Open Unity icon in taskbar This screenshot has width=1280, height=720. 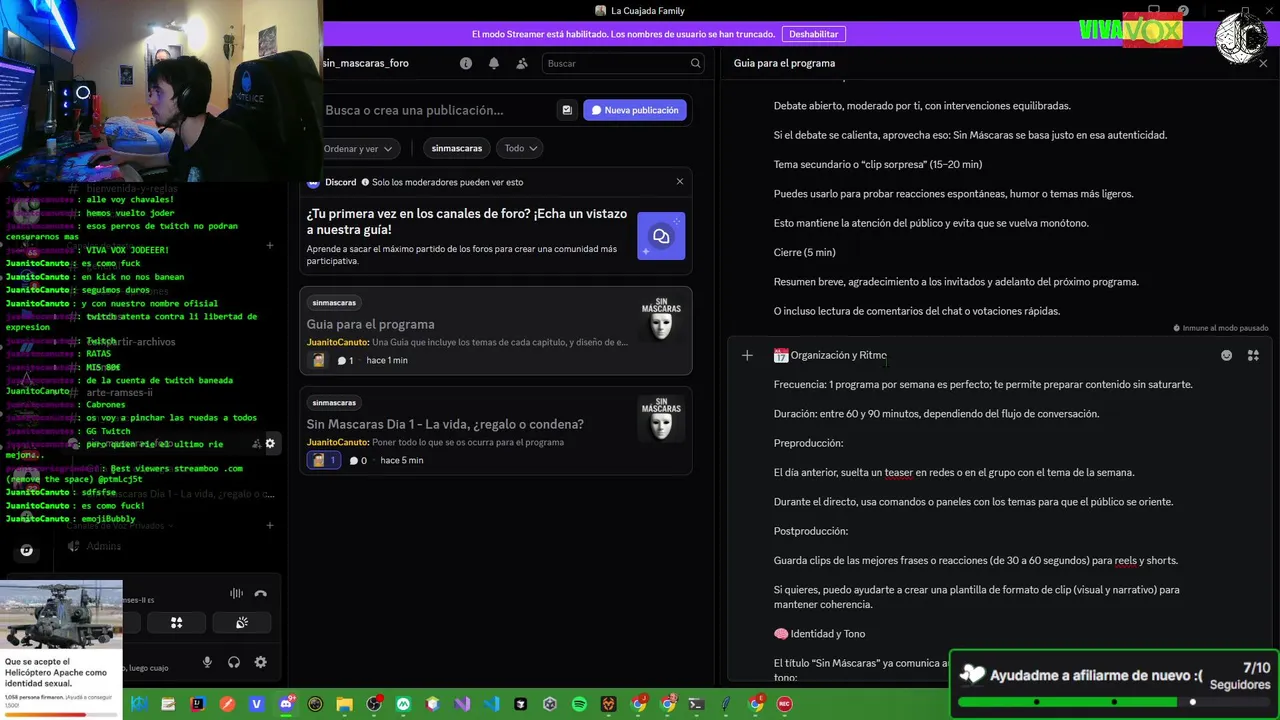tap(550, 704)
